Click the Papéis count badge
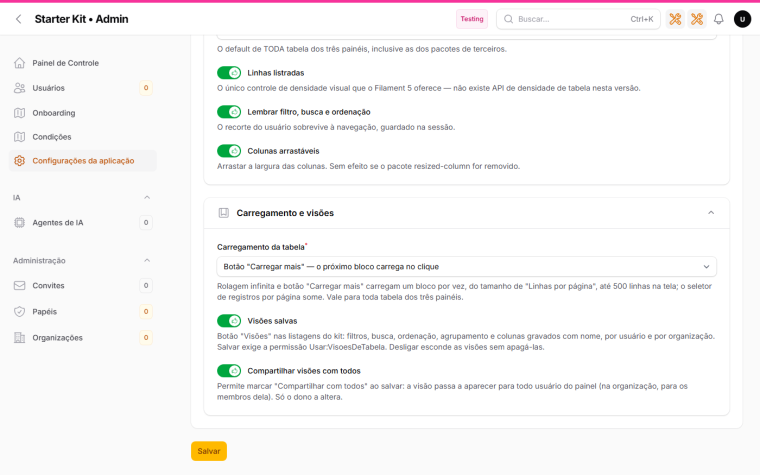Image resolution: width=760 pixels, height=475 pixels. pos(146,312)
